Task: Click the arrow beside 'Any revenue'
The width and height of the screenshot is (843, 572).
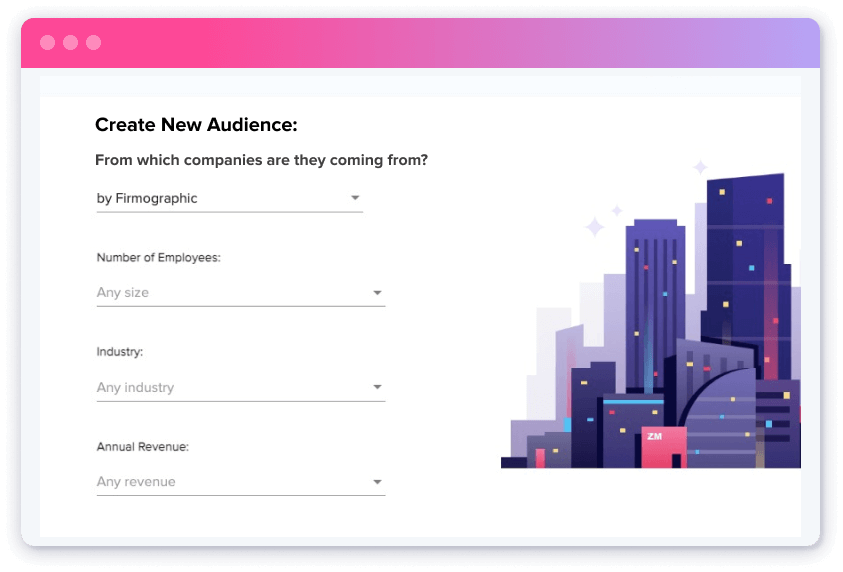Action: (377, 482)
